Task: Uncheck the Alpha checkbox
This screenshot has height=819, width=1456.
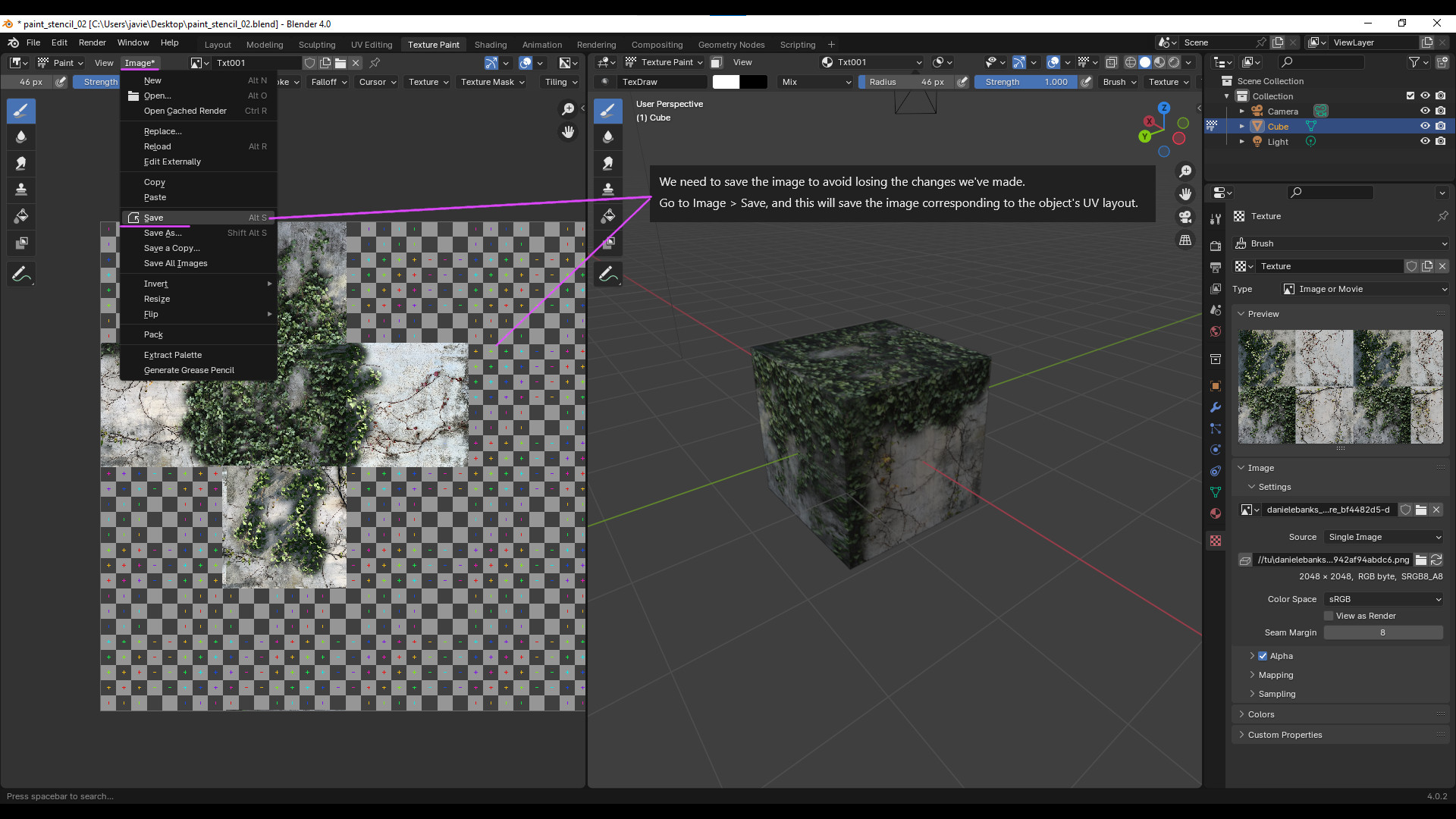Action: [x=1263, y=656]
